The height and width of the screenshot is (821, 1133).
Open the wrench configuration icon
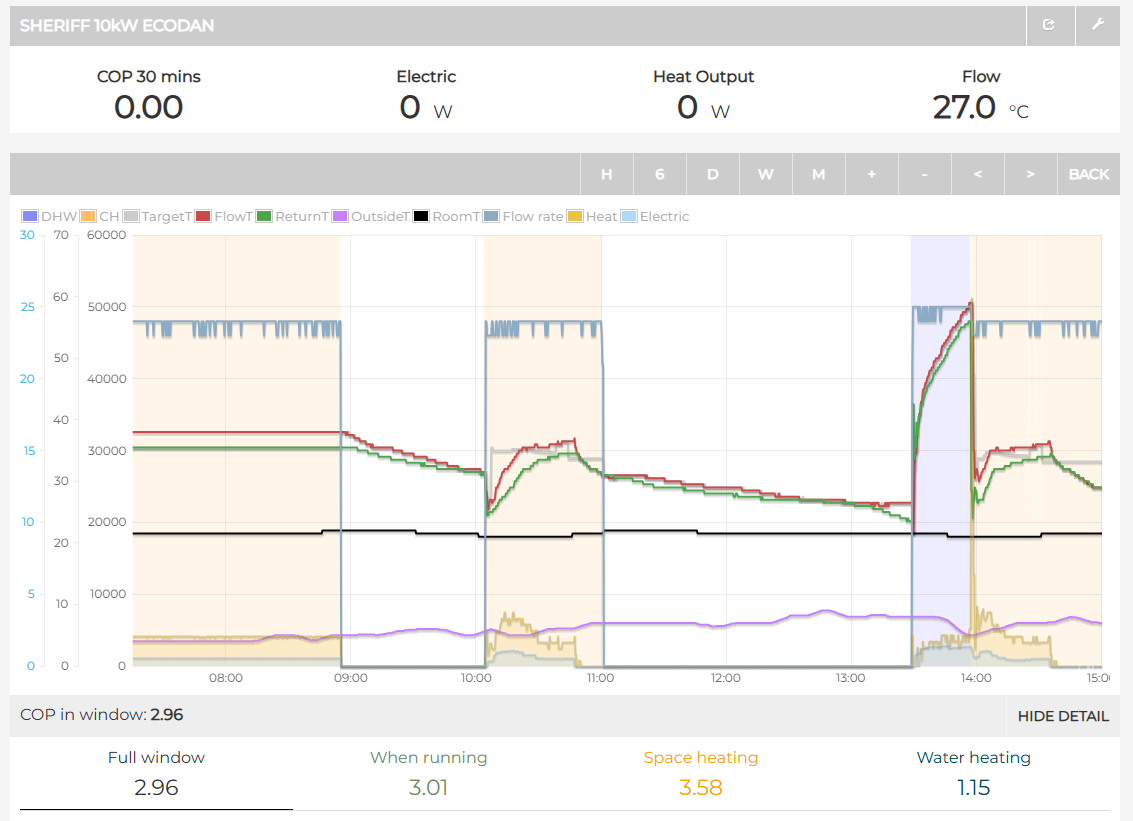(x=1097, y=25)
